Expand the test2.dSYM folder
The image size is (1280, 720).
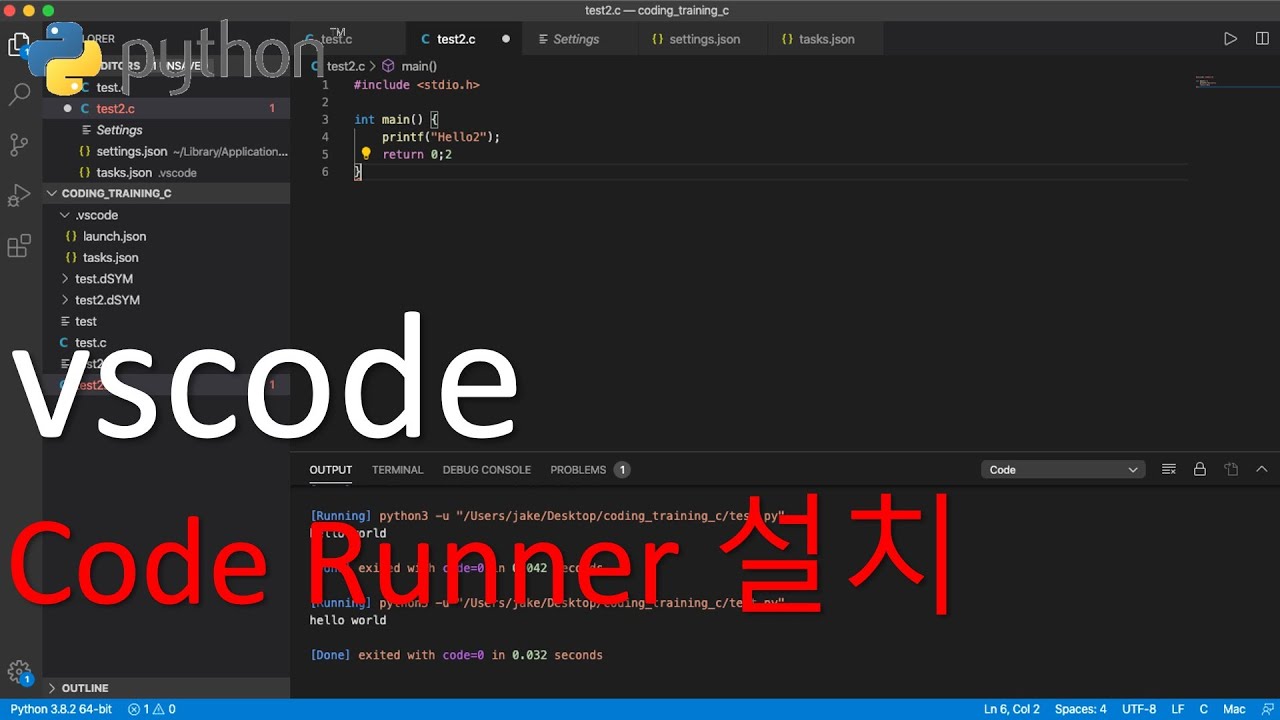pyautogui.click(x=166, y=300)
